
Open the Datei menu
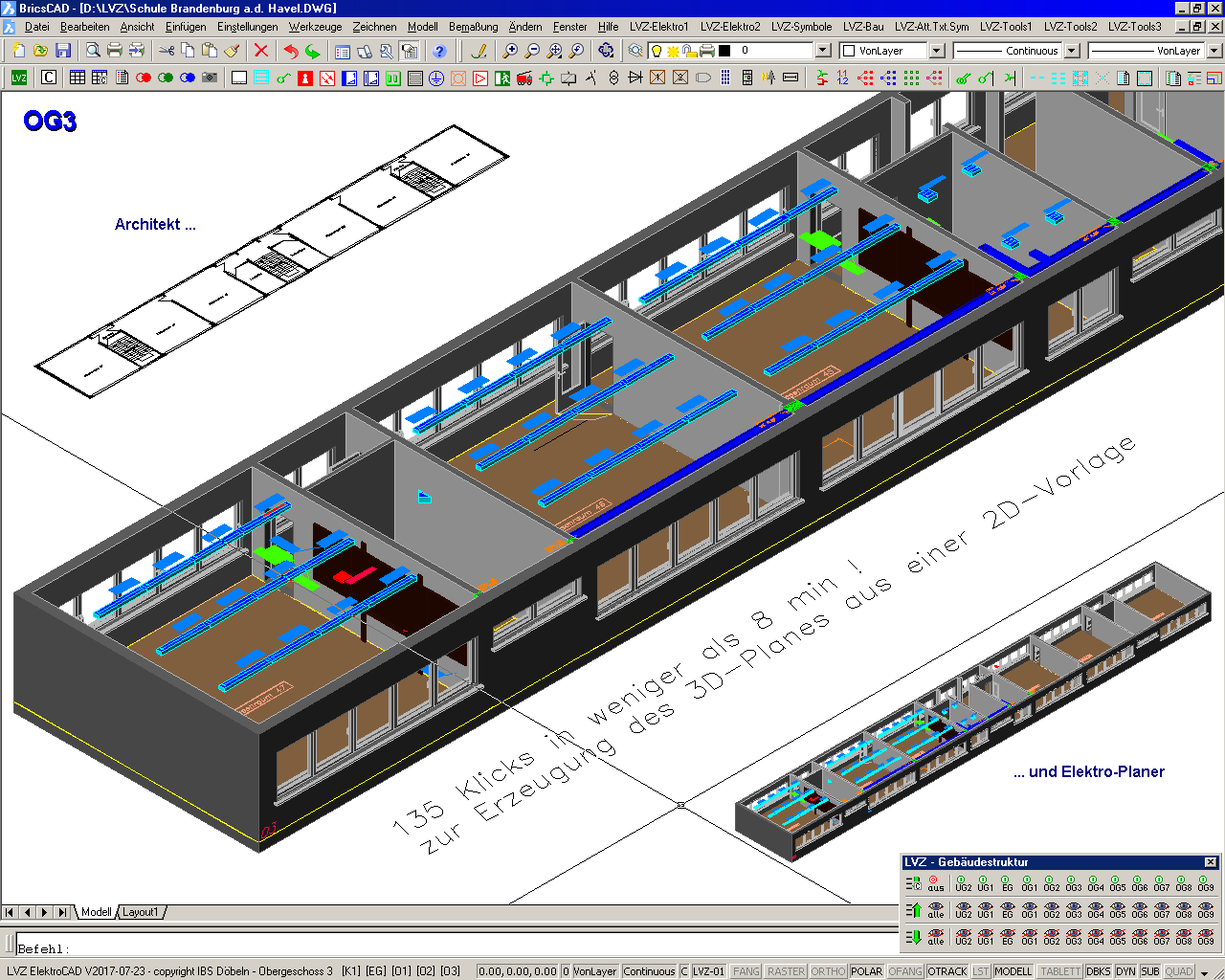coord(36,27)
